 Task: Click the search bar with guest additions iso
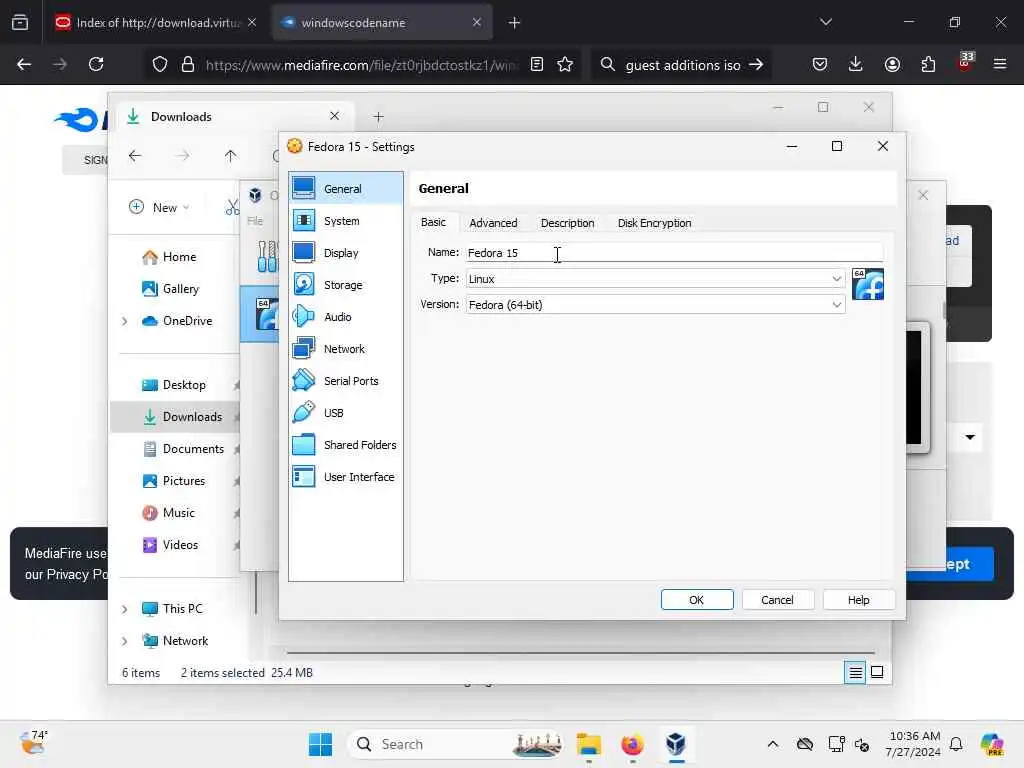coord(682,65)
